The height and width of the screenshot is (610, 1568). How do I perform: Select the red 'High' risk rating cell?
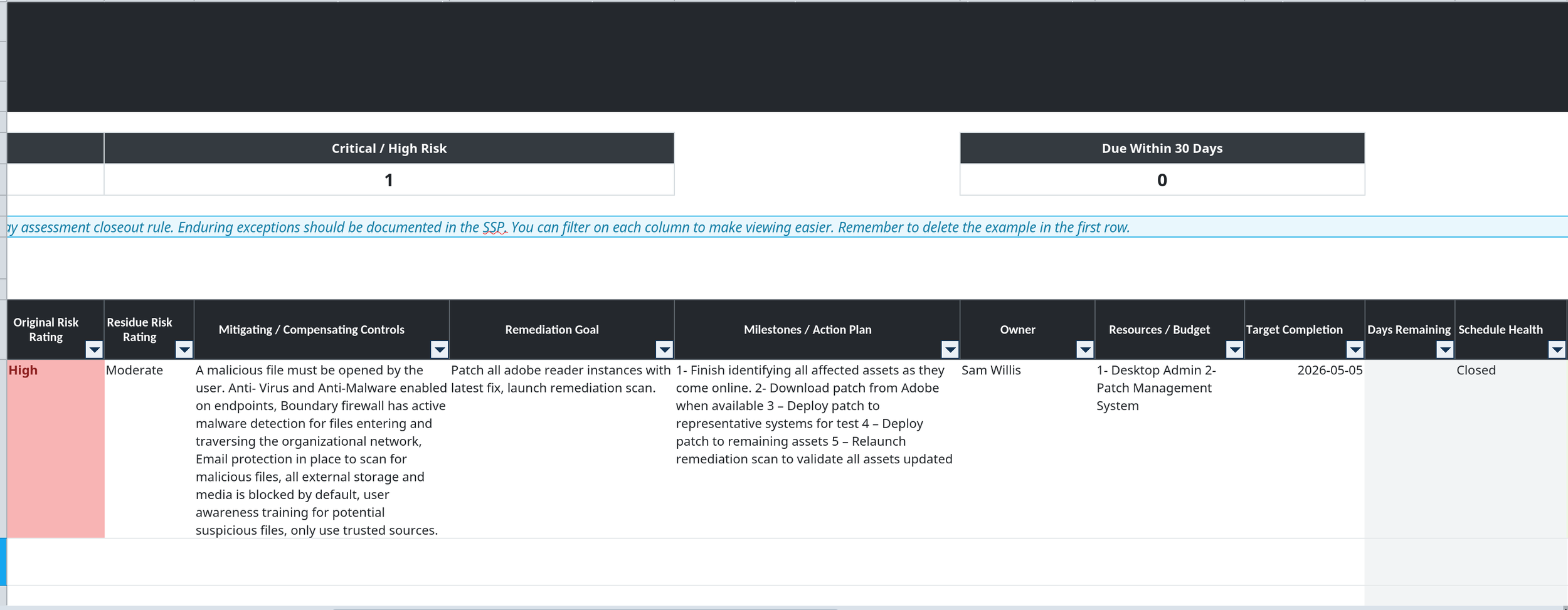[56, 449]
